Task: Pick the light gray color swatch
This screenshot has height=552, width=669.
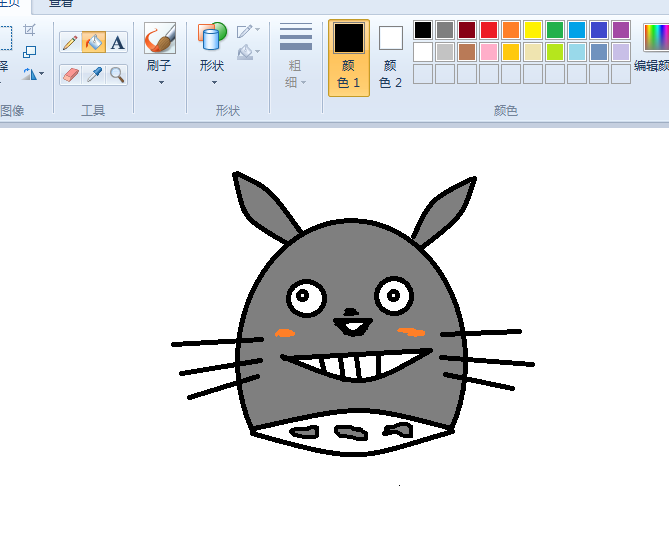Action: point(445,52)
